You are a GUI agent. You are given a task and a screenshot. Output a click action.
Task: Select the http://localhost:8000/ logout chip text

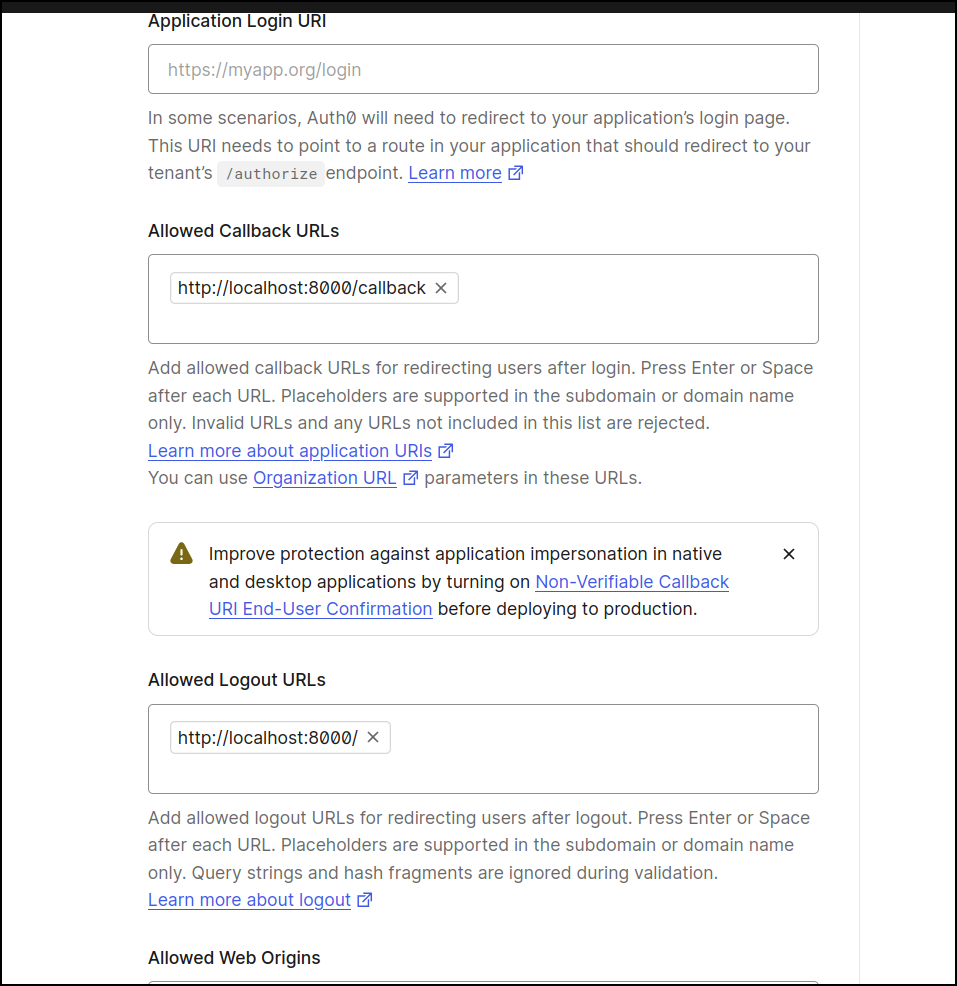point(268,737)
